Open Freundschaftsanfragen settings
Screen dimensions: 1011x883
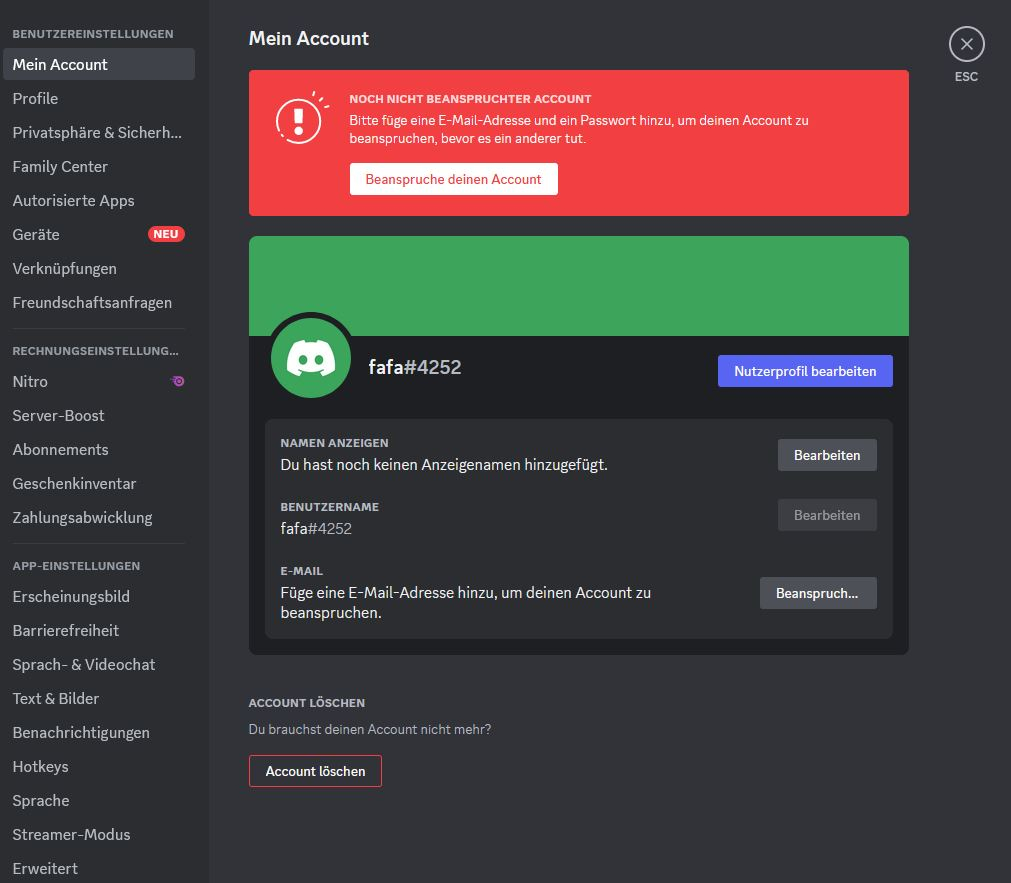click(99, 303)
